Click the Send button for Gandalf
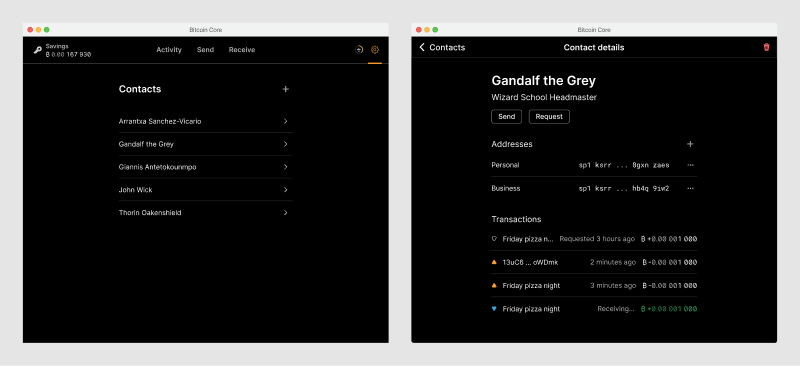 tap(507, 116)
